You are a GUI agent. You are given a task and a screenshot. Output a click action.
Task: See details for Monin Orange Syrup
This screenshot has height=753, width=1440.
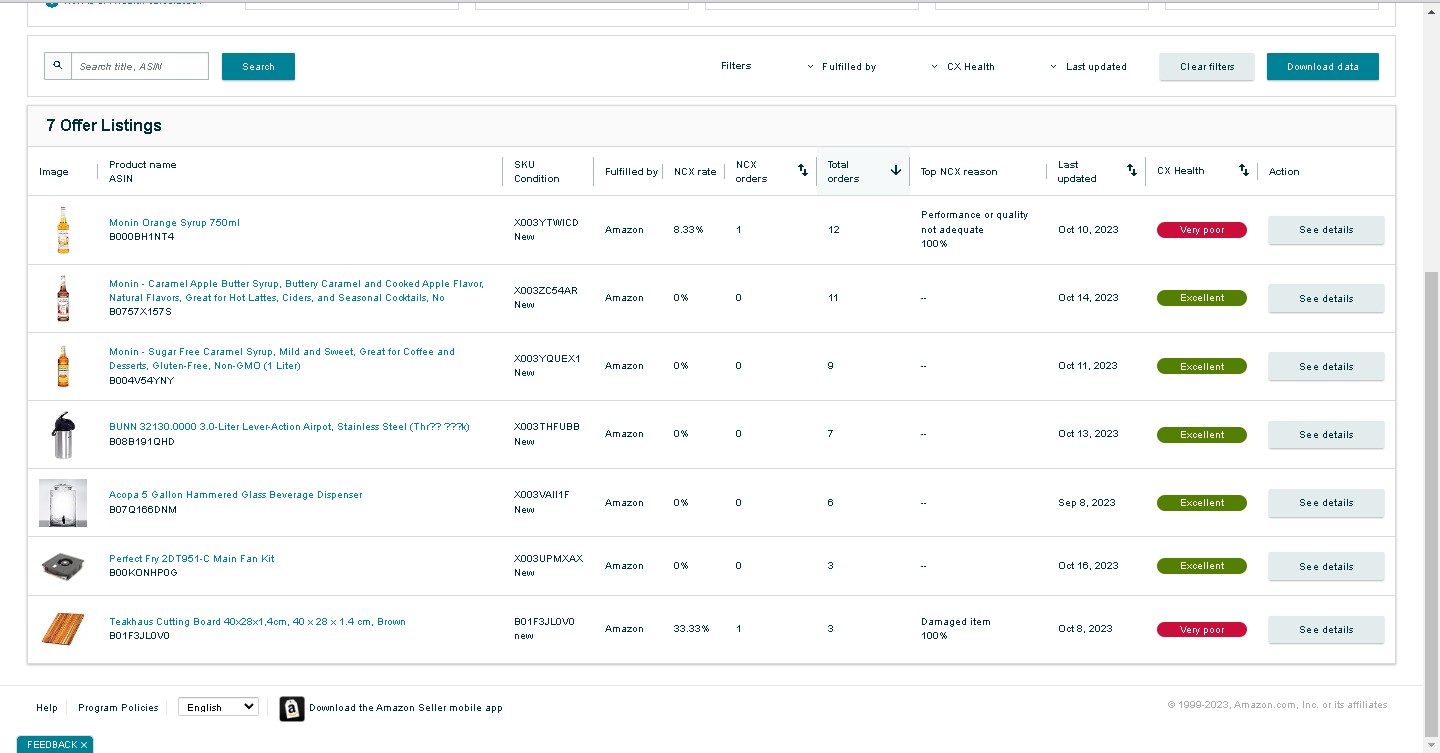click(1326, 230)
